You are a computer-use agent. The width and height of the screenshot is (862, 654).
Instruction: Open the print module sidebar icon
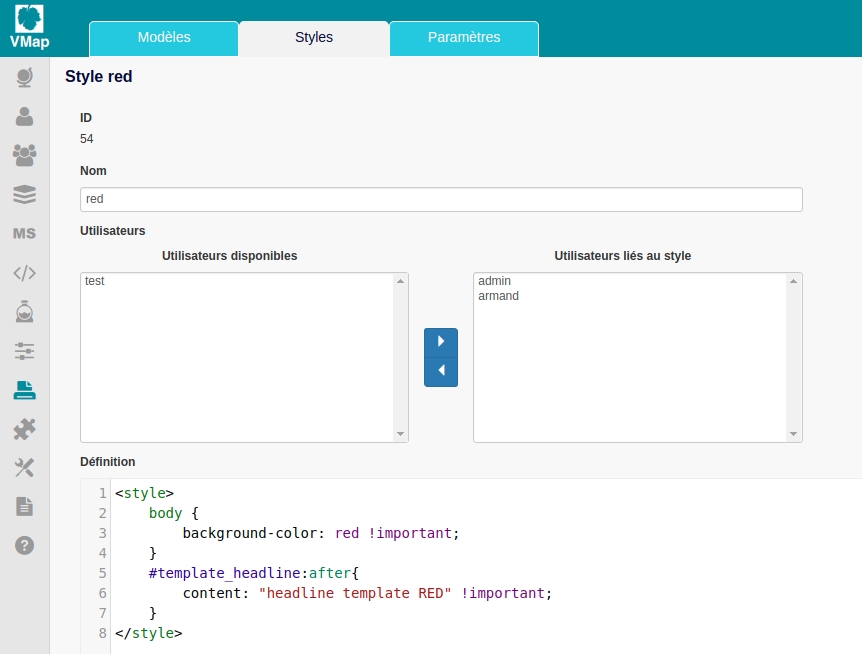[25, 390]
